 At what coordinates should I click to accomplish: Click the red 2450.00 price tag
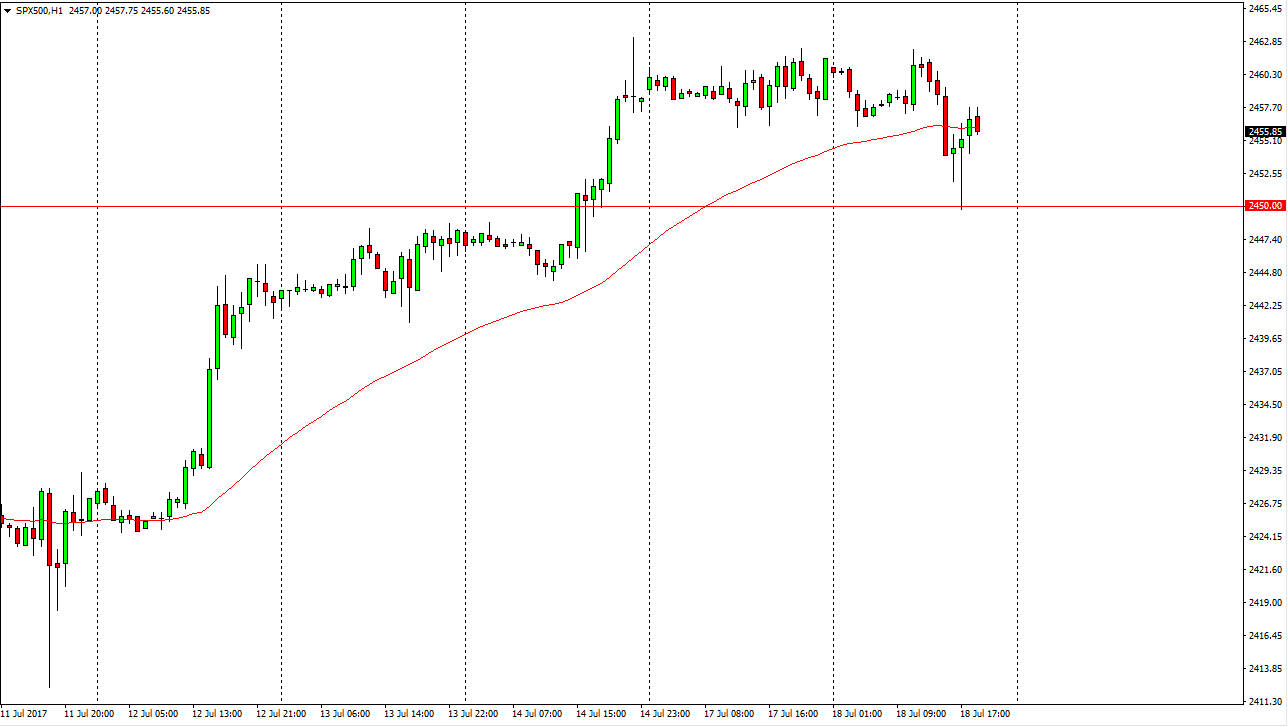pyautogui.click(x=1265, y=206)
